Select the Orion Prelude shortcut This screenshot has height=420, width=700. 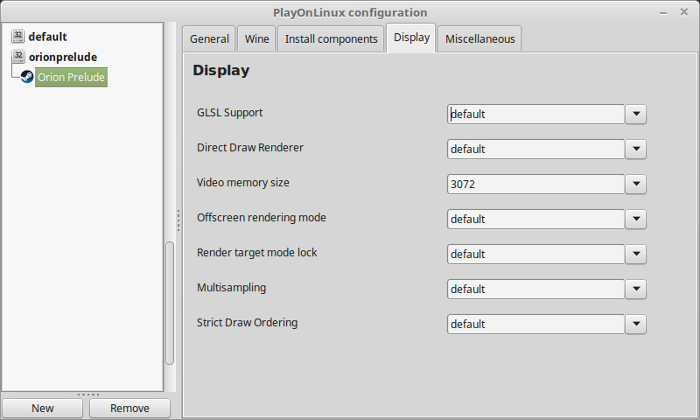(x=71, y=77)
